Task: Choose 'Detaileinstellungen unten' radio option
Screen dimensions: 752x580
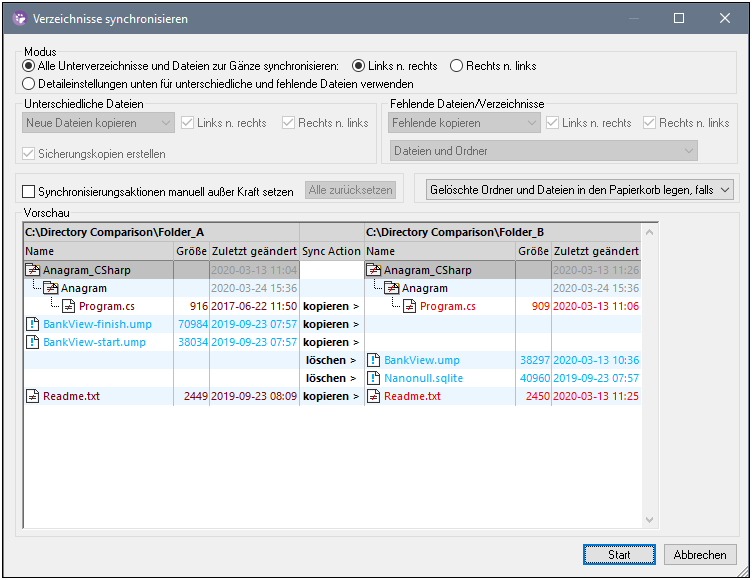Action: (29, 84)
